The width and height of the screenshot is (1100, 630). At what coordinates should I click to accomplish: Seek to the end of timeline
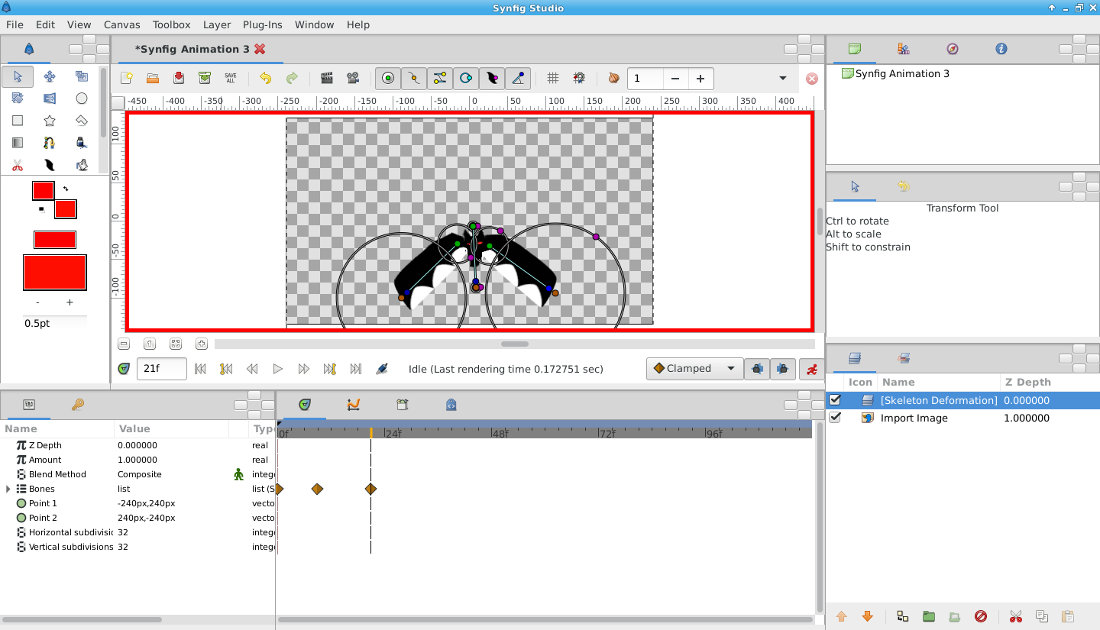coord(356,369)
